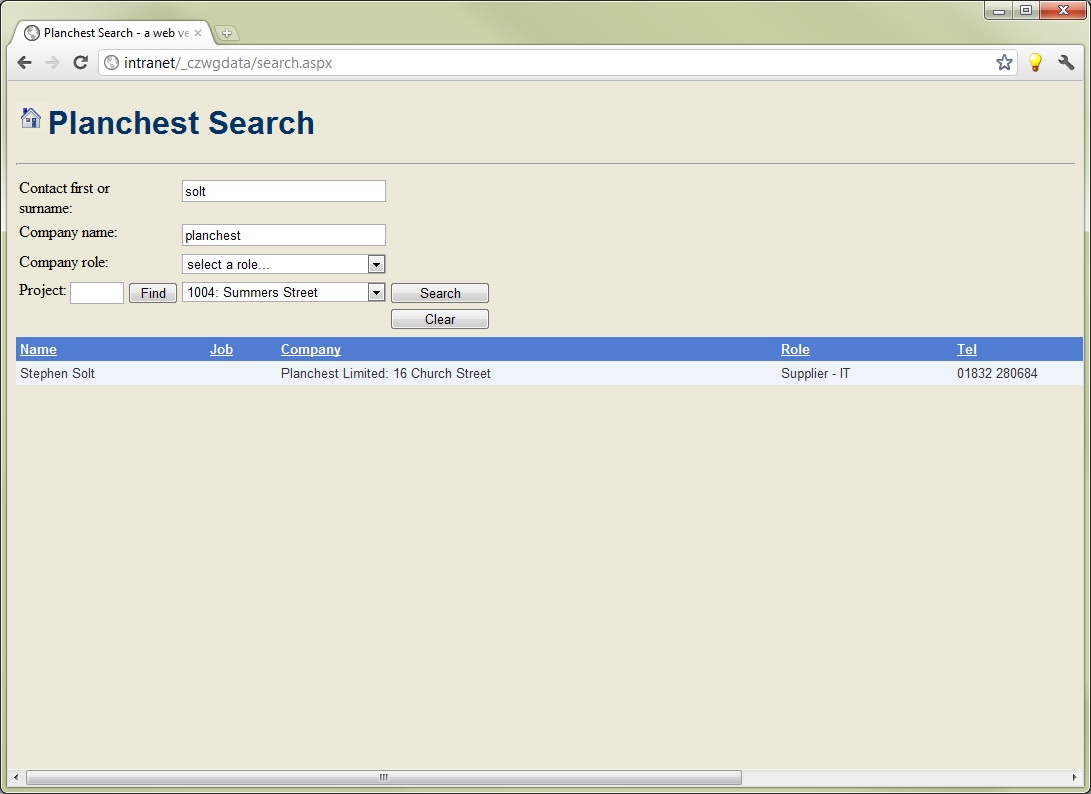The height and width of the screenshot is (794, 1091).
Task: Click the contact name field containing solt
Action: 284,191
